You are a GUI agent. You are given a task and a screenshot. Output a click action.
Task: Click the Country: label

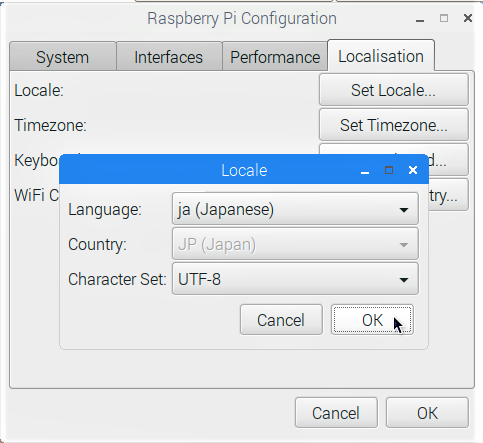97,245
